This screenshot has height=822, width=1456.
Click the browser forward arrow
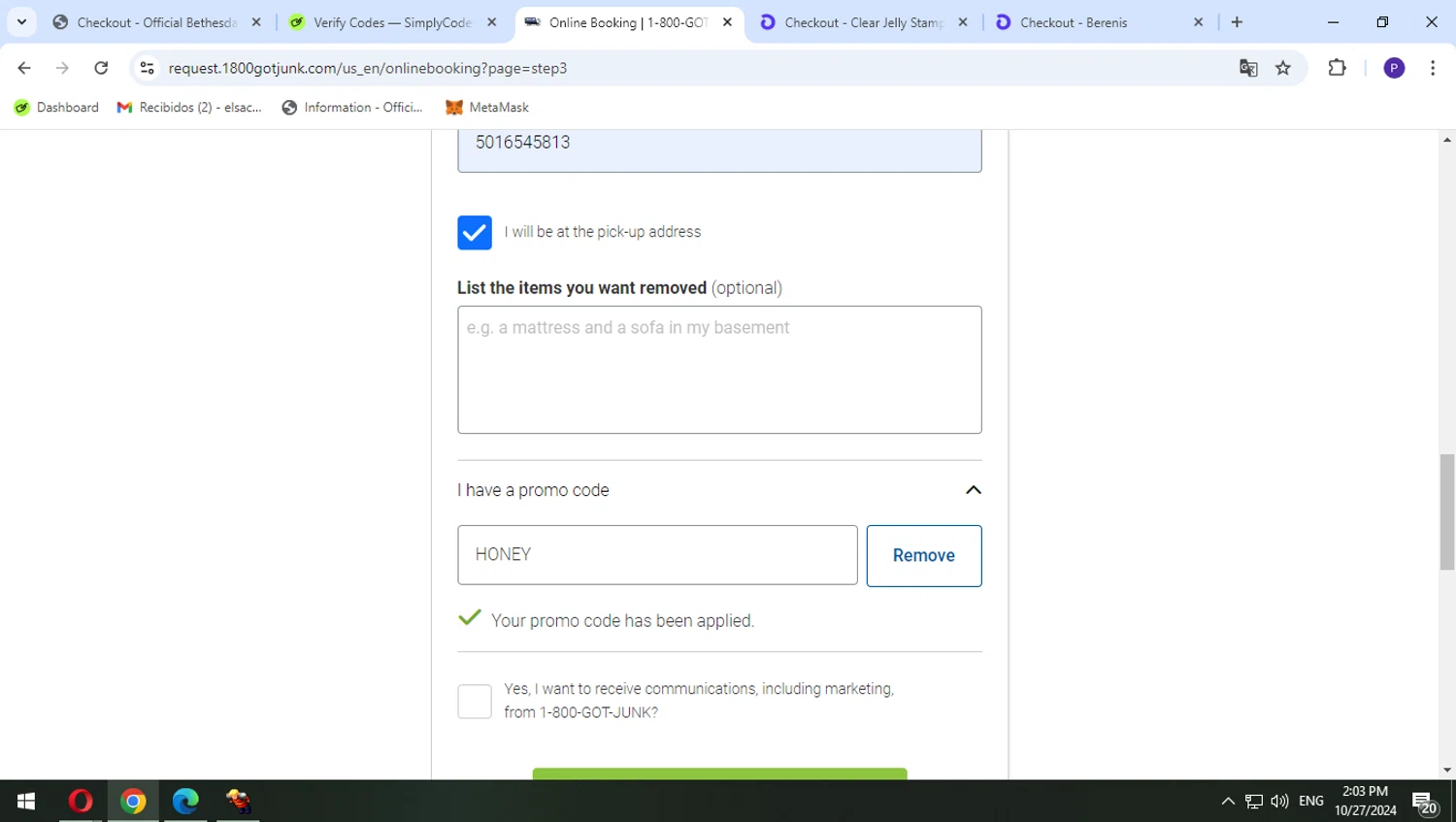[62, 68]
